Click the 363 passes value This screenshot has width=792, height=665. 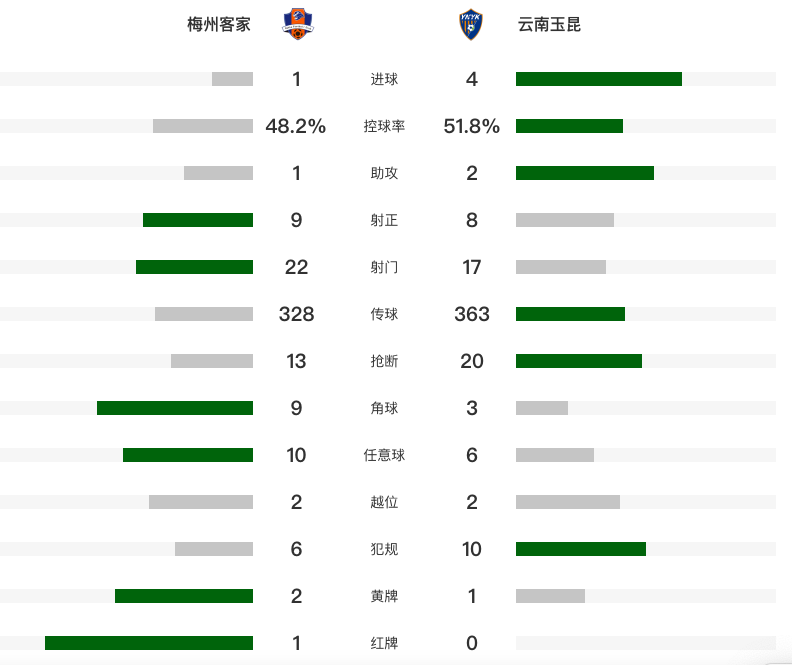pyautogui.click(x=472, y=314)
